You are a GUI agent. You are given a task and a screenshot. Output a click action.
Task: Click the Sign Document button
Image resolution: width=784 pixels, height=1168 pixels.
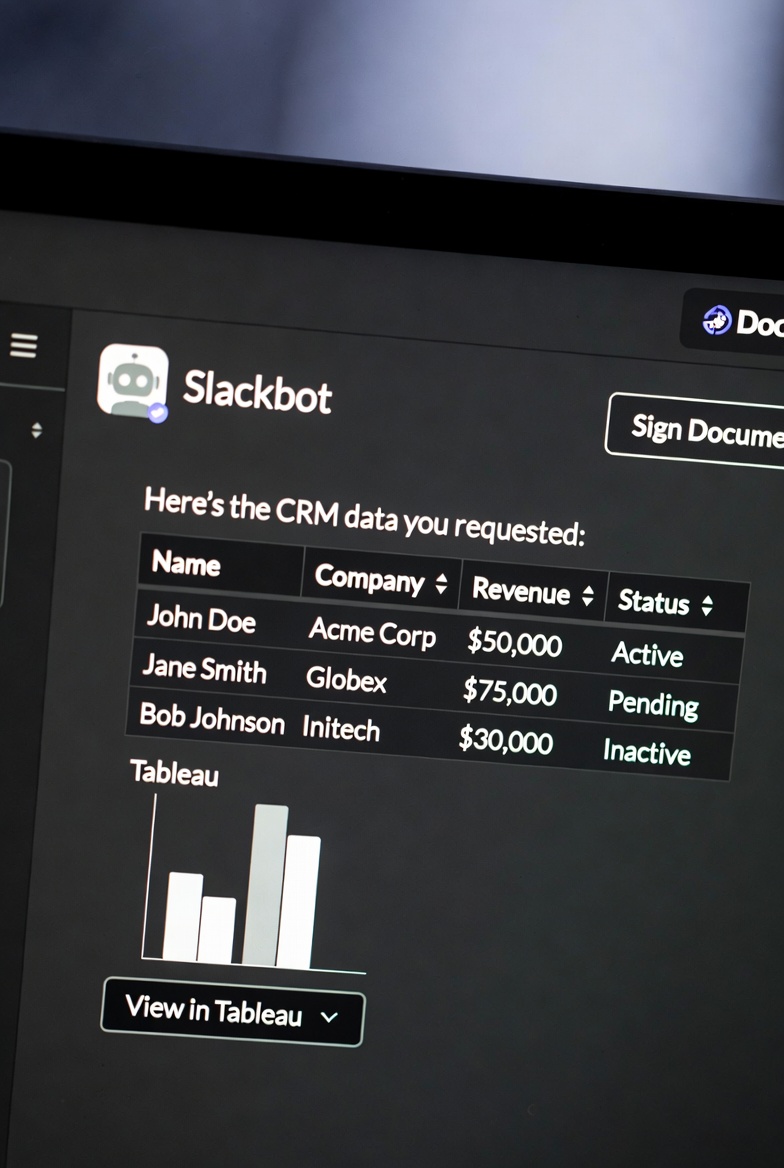(x=697, y=431)
